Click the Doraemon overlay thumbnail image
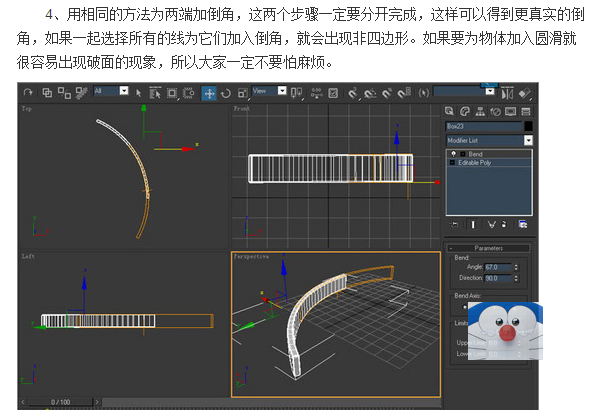This screenshot has width=593, height=410. pyautogui.click(x=505, y=331)
